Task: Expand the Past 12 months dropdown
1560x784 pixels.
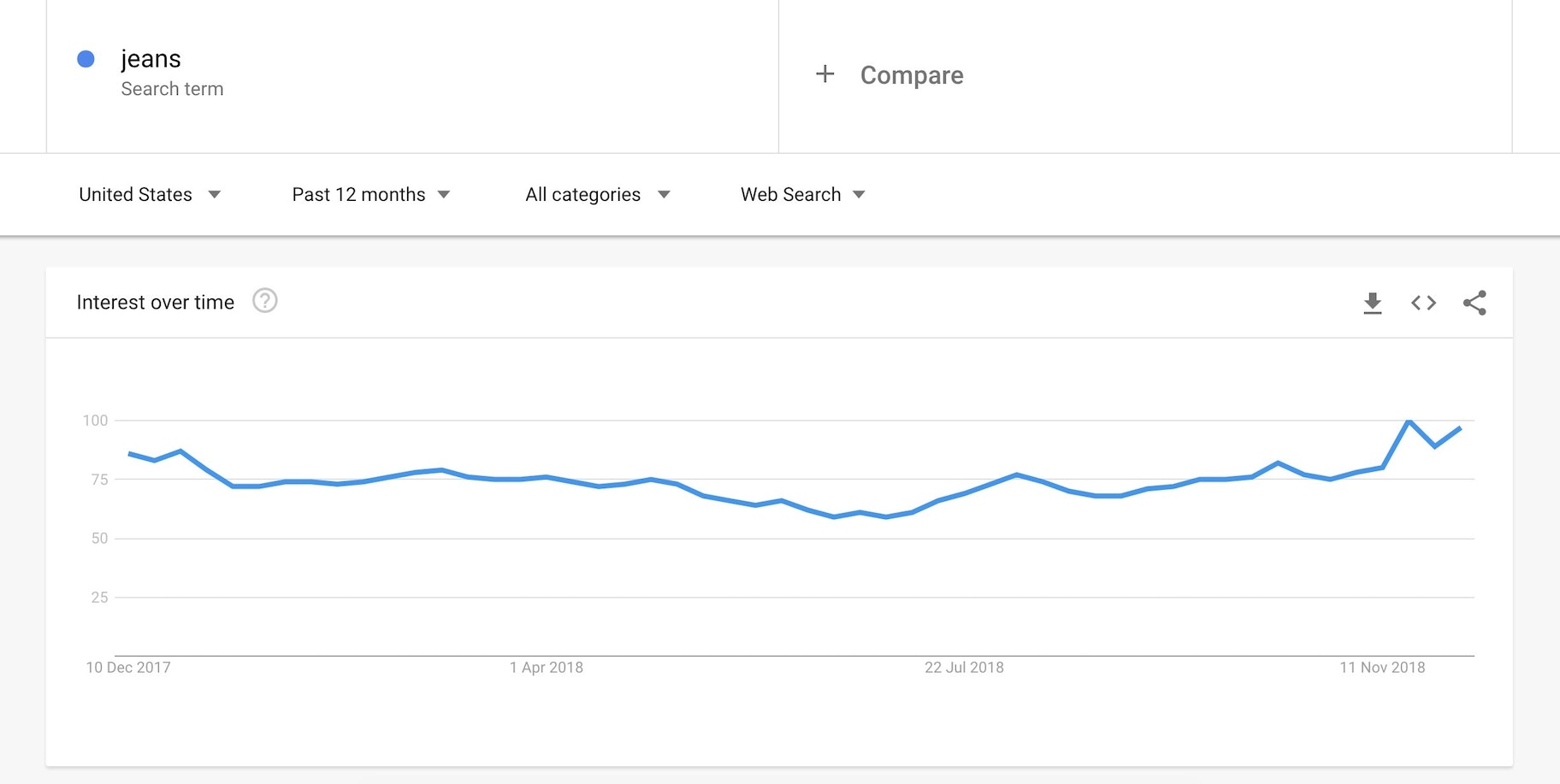Action: [x=370, y=195]
